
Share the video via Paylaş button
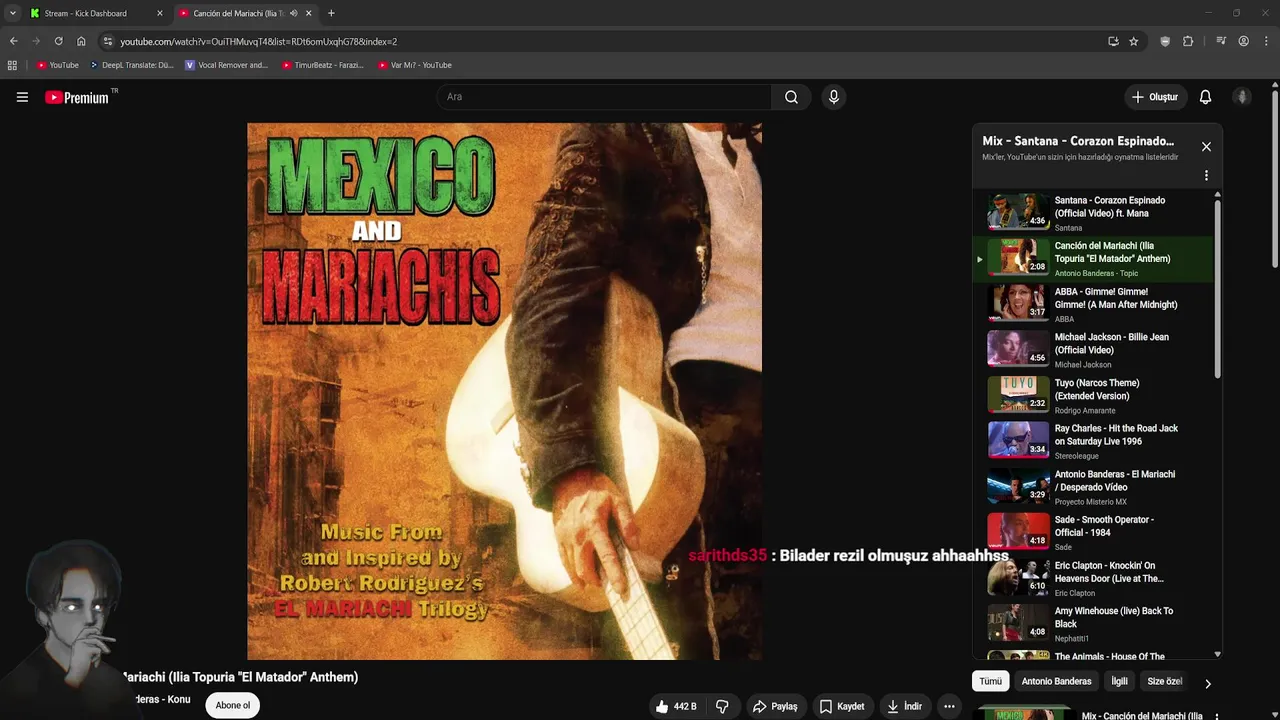point(775,706)
